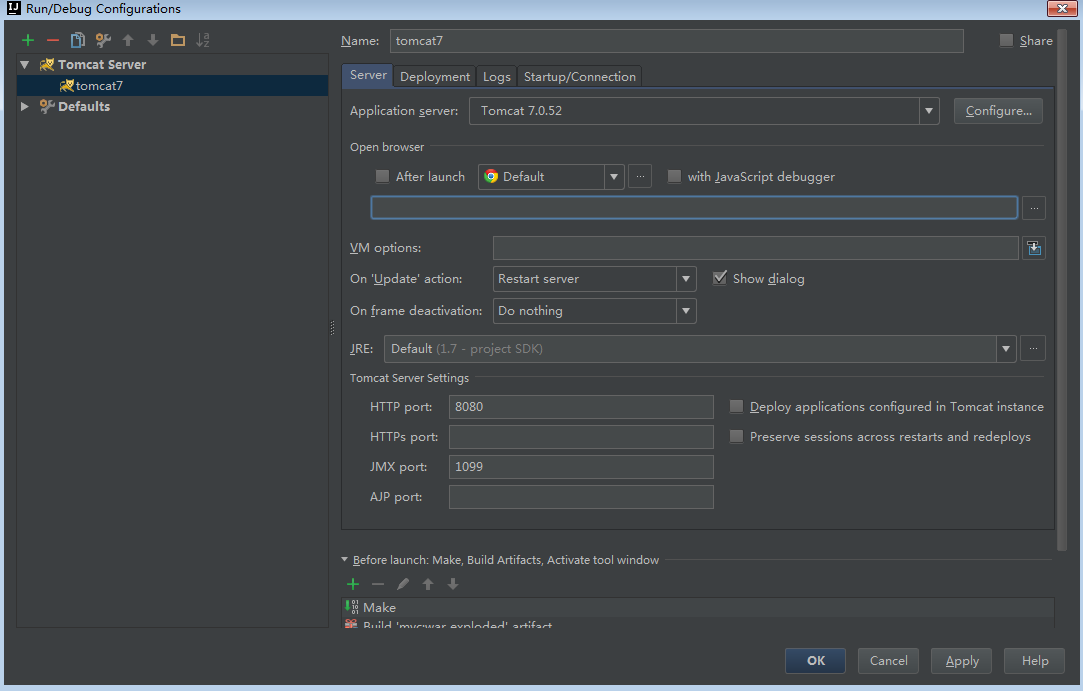
Task: Open the On 'Update' action dropdown
Action: click(686, 279)
